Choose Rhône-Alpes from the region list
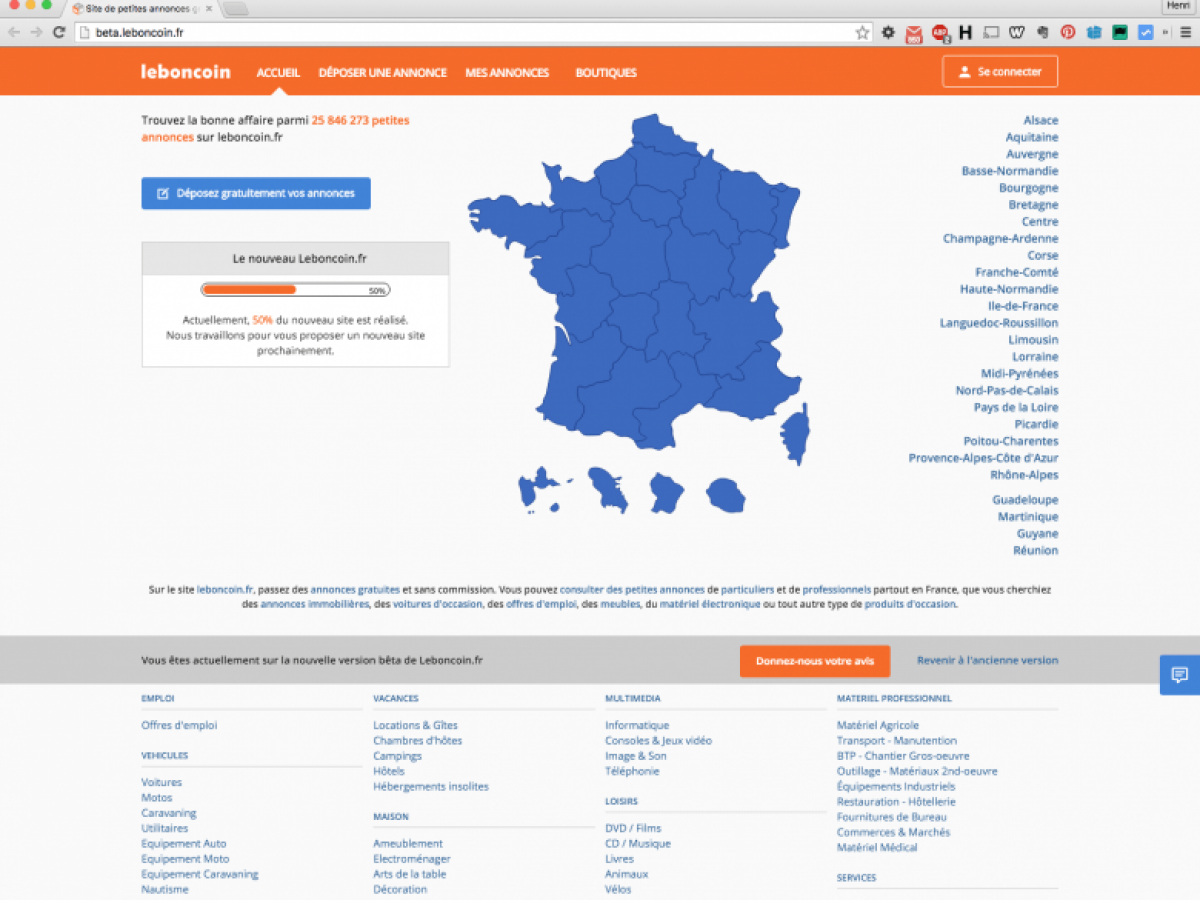The width and height of the screenshot is (1200, 900). pyautogui.click(x=1025, y=475)
